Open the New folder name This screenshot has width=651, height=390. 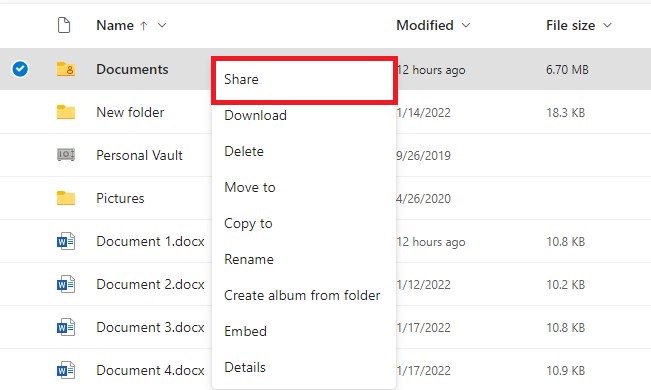pyautogui.click(x=130, y=112)
